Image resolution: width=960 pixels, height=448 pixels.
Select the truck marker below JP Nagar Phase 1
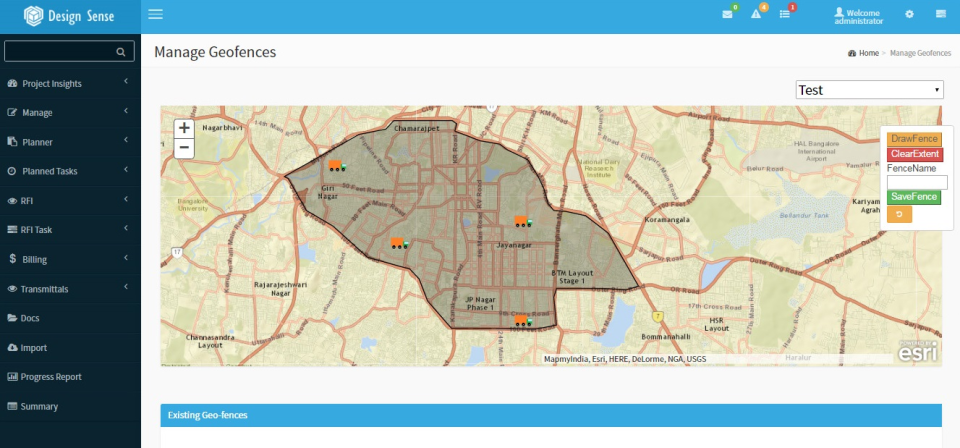coord(523,320)
